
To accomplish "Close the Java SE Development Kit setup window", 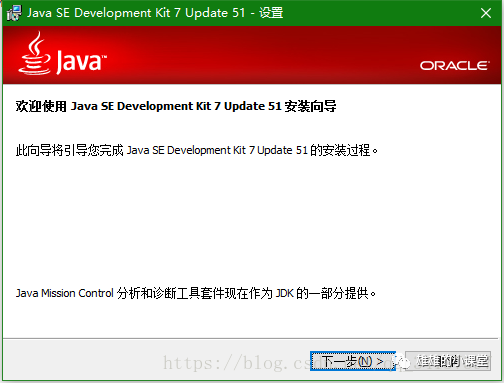I will [x=486, y=13].
